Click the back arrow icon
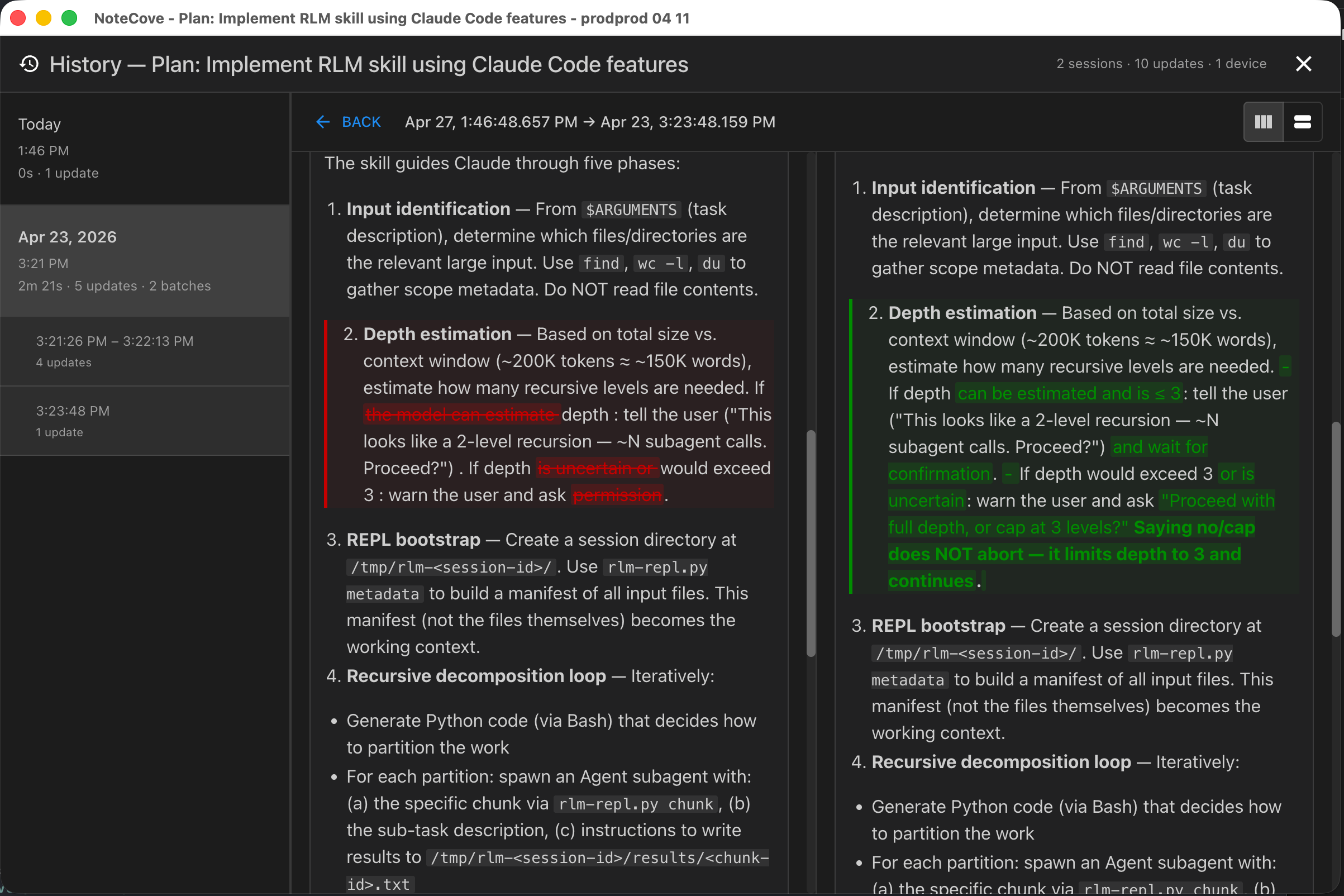Screen dimensions: 1344x896 323,122
